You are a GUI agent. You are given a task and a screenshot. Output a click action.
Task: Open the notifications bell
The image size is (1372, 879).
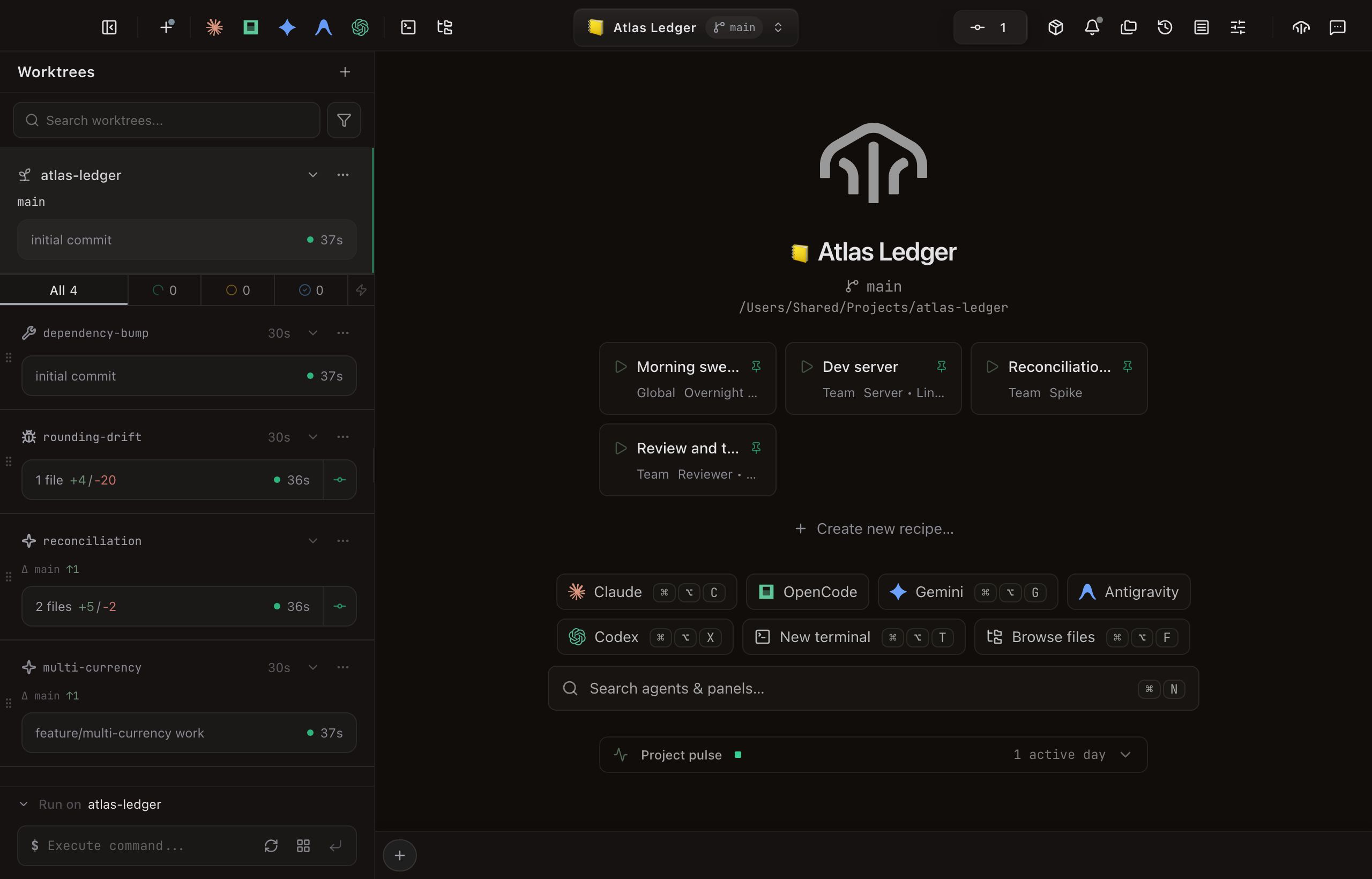pyautogui.click(x=1092, y=27)
